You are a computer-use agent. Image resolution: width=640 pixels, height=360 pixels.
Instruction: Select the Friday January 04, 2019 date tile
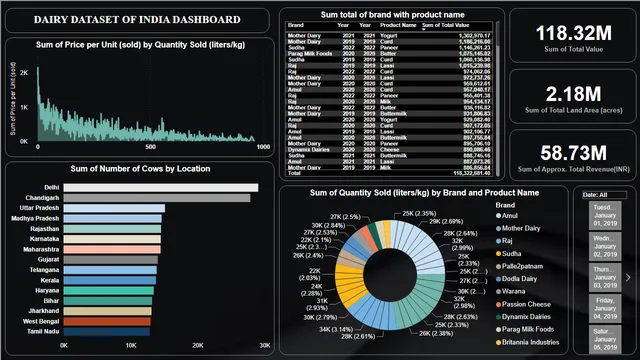pos(605,308)
